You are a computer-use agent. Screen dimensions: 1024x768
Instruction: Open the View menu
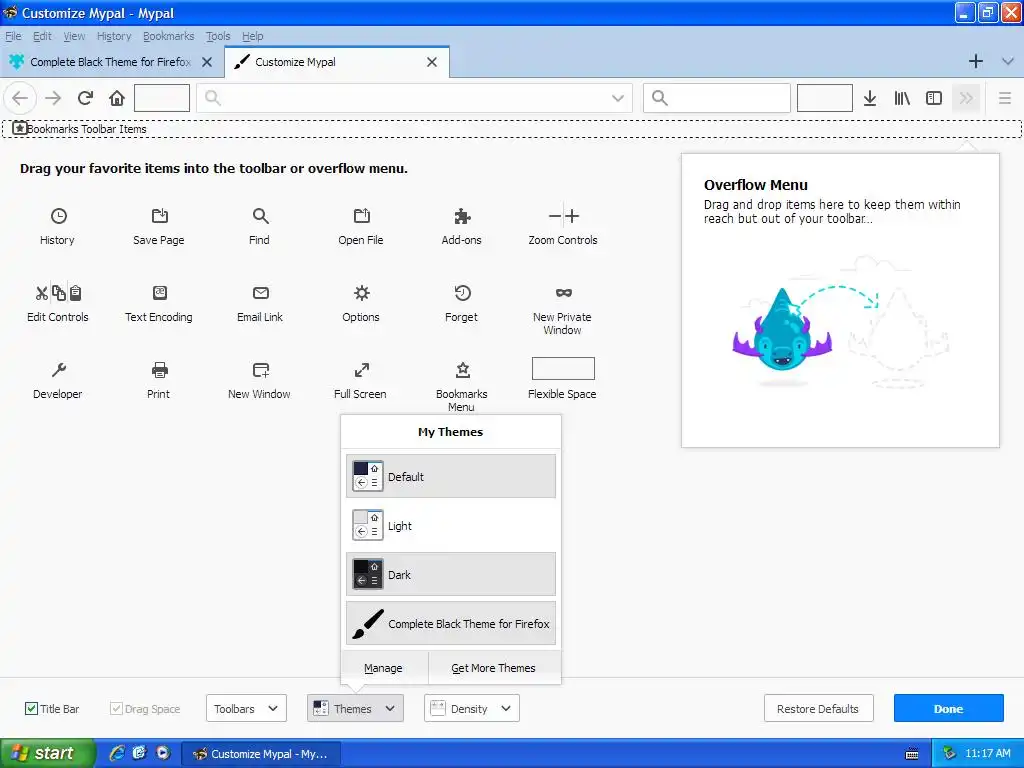pyautogui.click(x=74, y=36)
